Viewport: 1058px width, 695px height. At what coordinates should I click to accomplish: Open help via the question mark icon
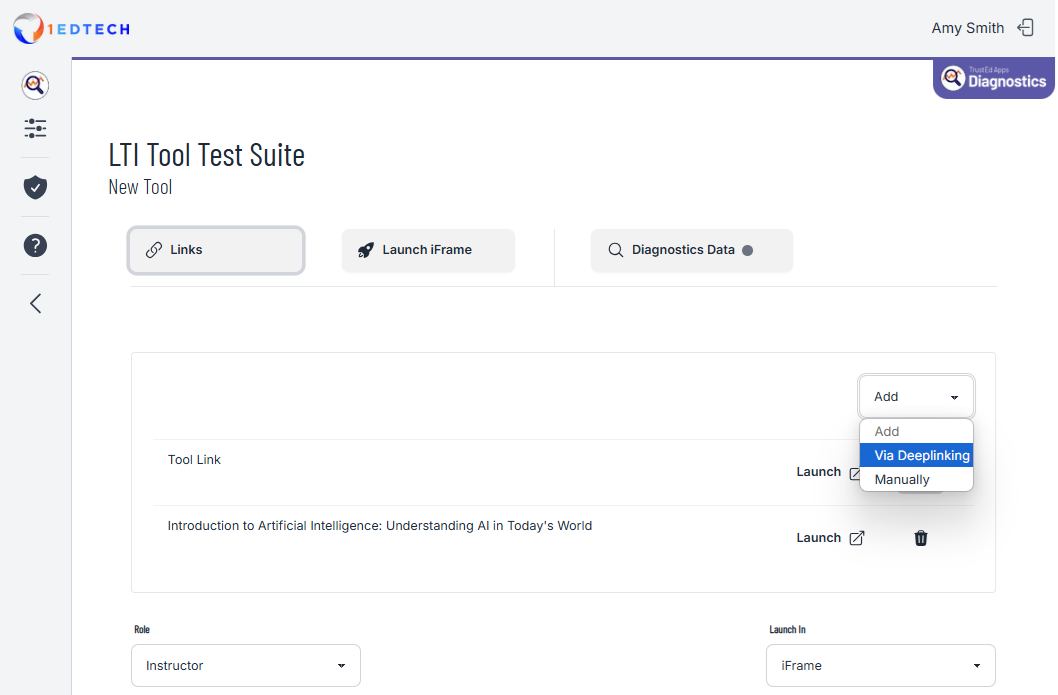[34, 245]
